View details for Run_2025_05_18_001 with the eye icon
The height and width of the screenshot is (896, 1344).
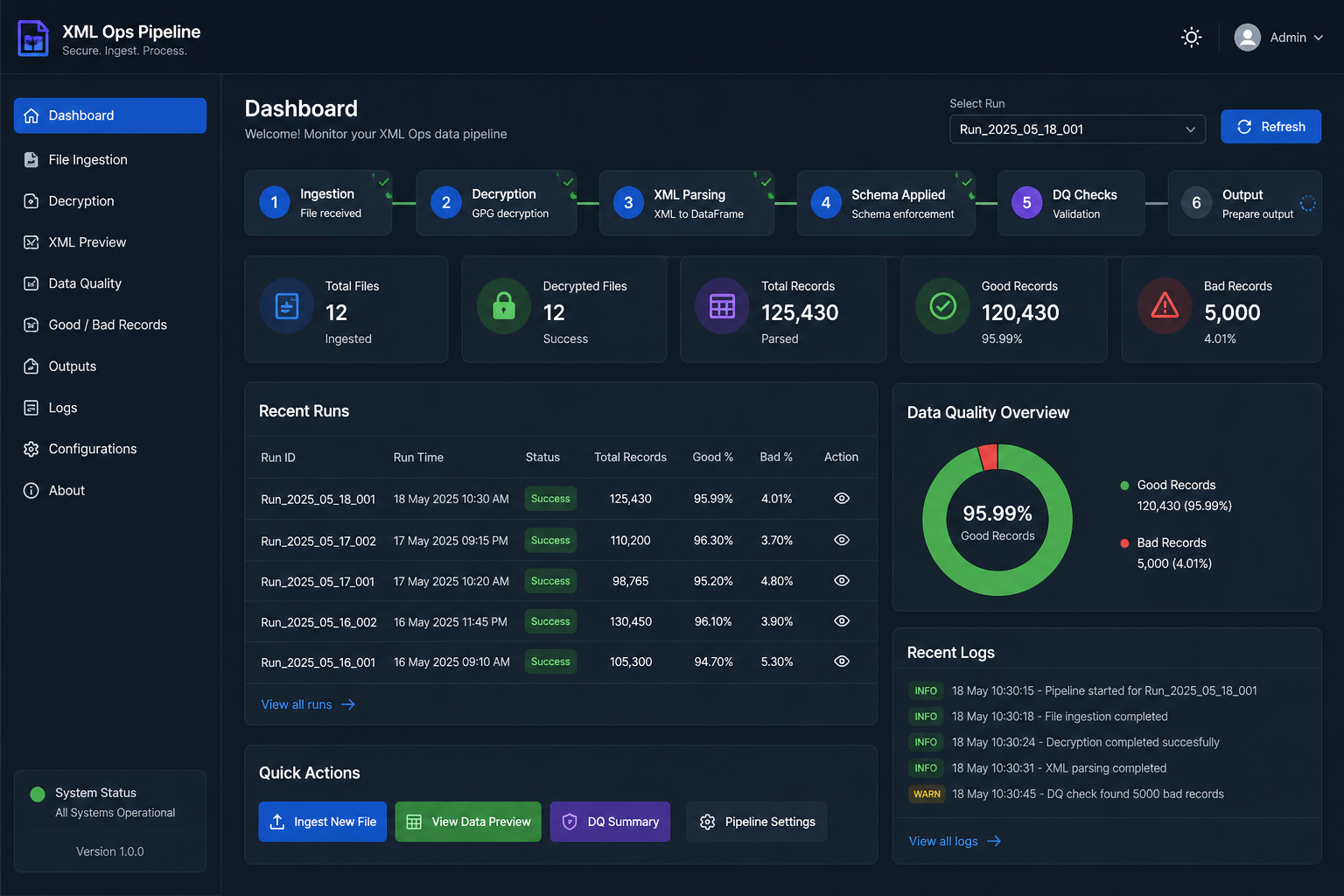point(842,498)
